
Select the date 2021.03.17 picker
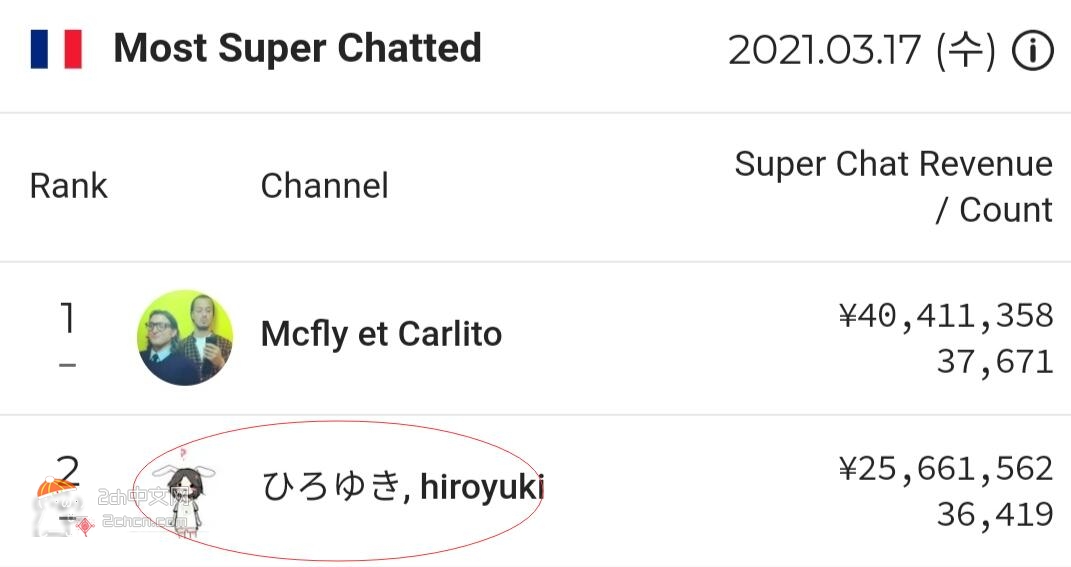pyautogui.click(x=862, y=50)
